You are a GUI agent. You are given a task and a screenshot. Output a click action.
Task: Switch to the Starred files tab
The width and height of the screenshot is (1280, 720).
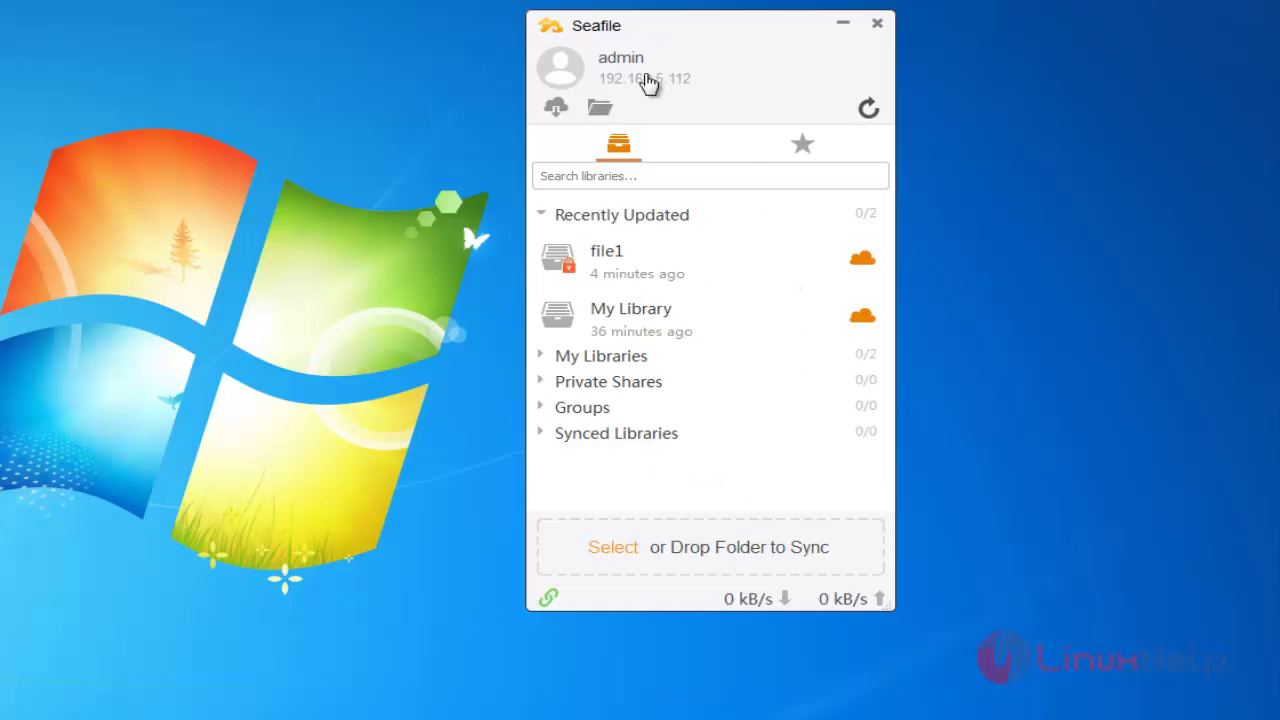click(802, 144)
